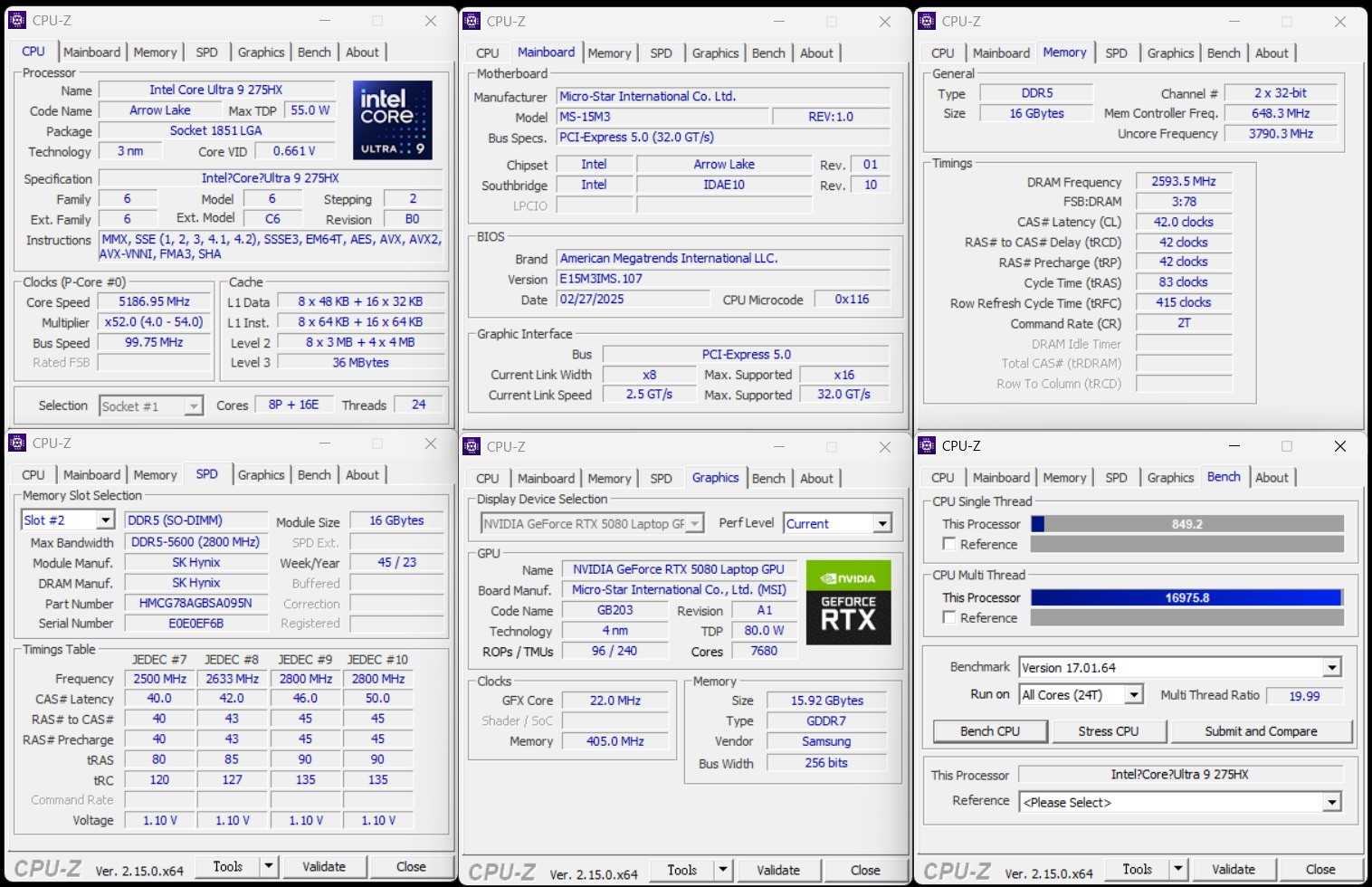Switch to Graphics tab in SPD window
The height and width of the screenshot is (887, 1372).
coord(261,475)
